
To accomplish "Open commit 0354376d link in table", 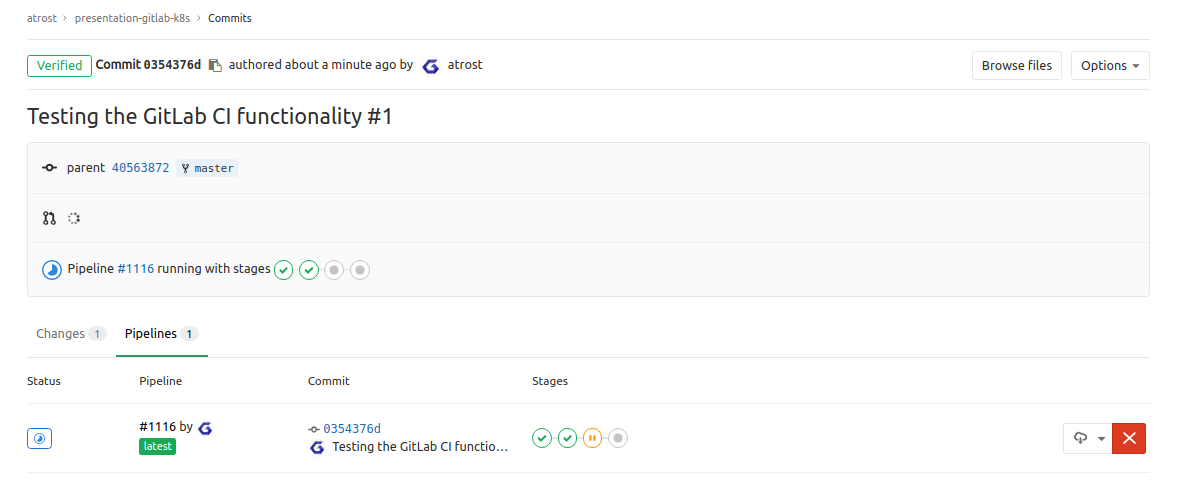I will pos(352,428).
